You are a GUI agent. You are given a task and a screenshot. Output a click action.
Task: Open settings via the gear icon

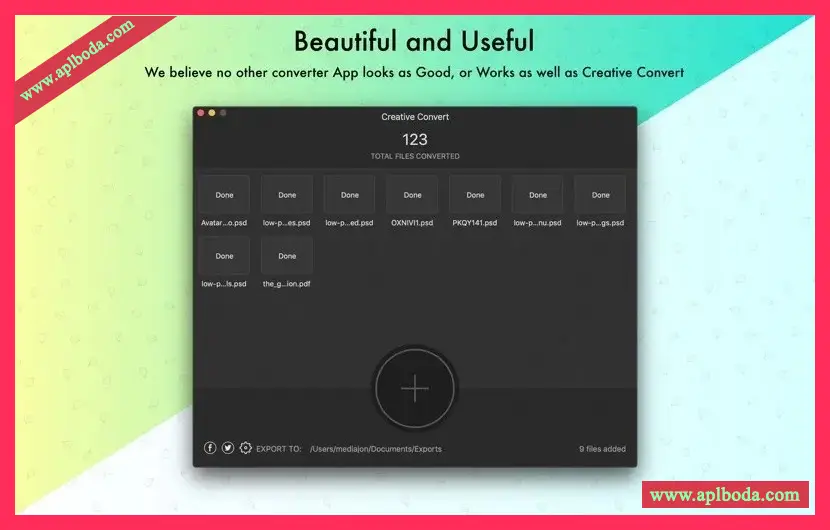pos(246,448)
